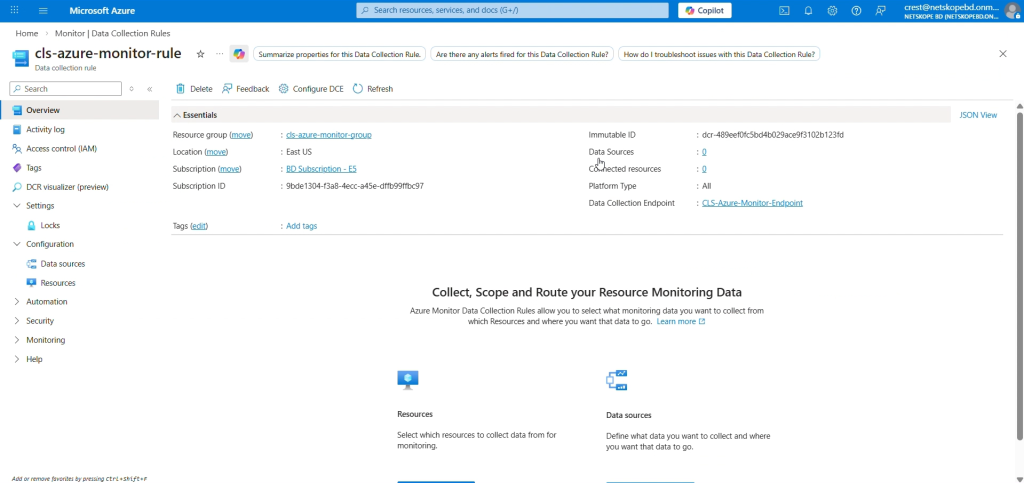
Task: Click the Connected resources count link
Action: (704, 169)
